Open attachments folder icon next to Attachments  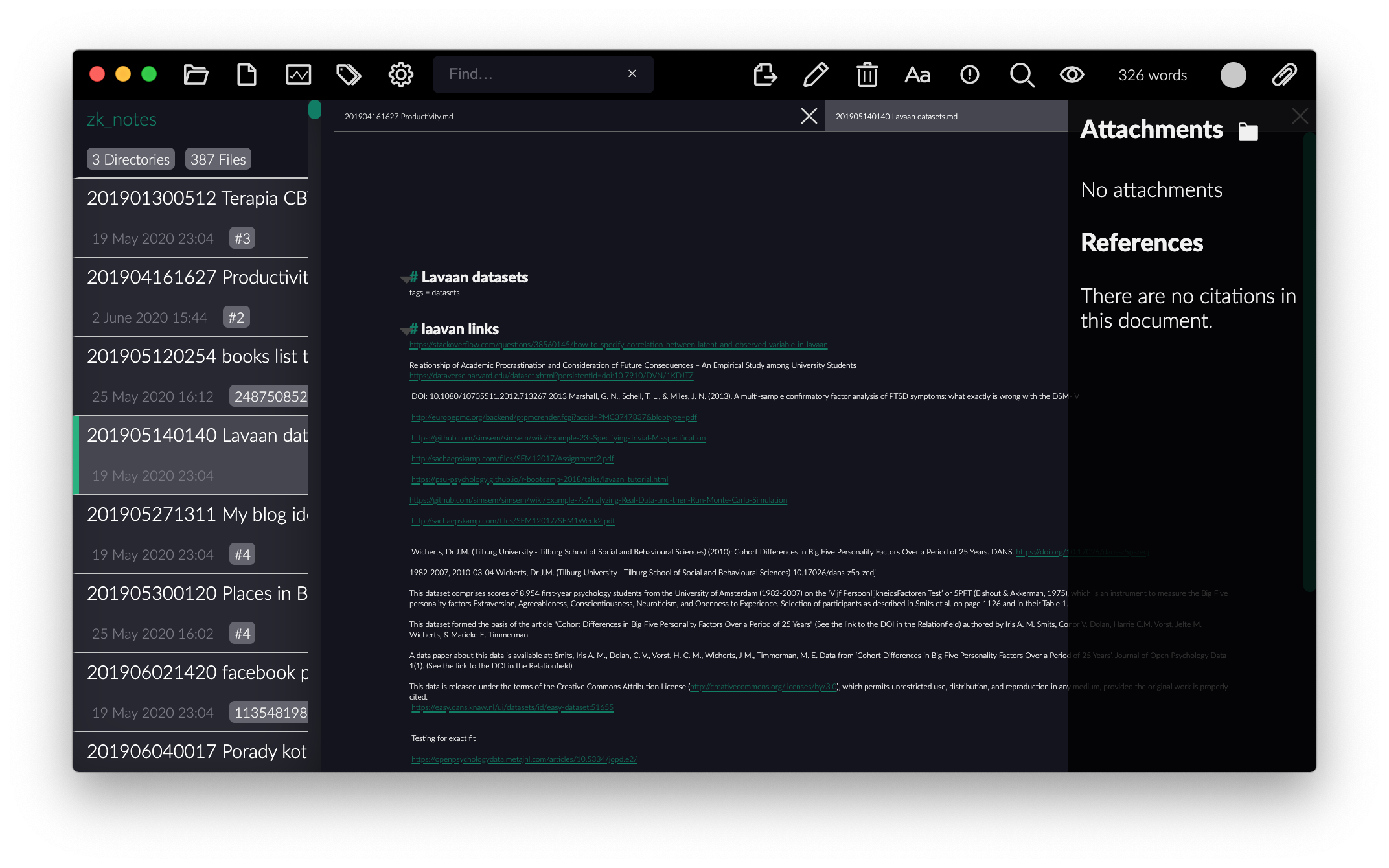point(1248,131)
